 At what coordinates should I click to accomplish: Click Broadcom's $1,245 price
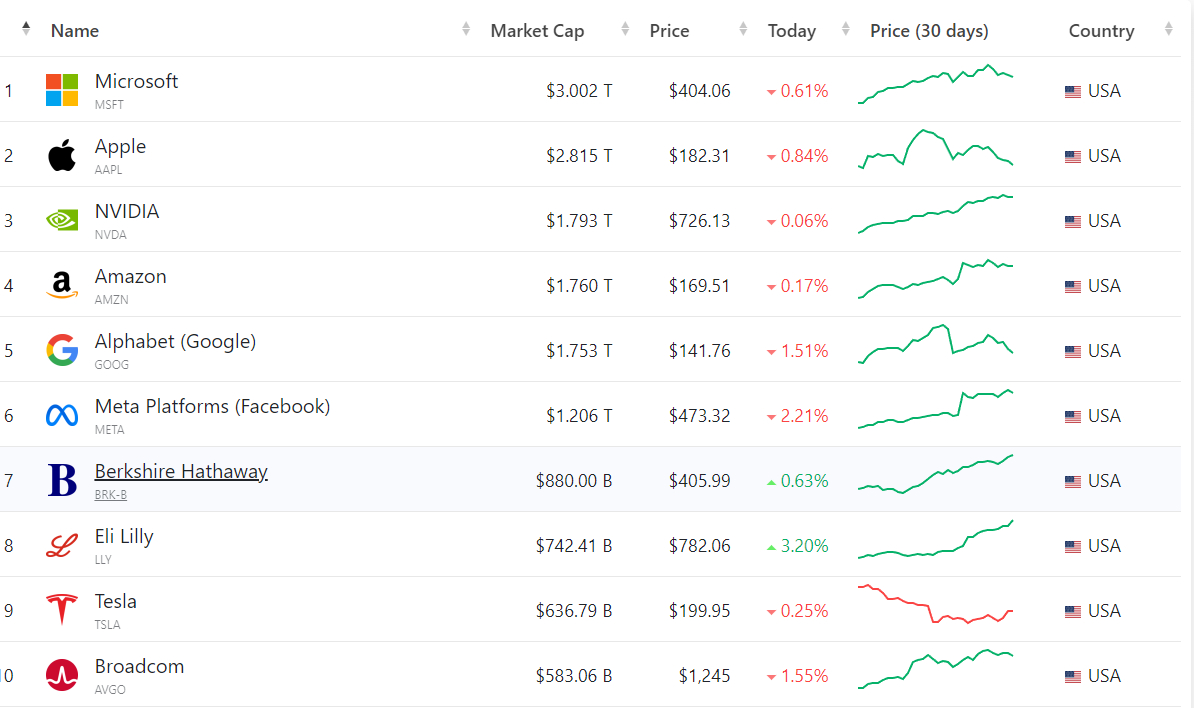pyautogui.click(x=704, y=676)
